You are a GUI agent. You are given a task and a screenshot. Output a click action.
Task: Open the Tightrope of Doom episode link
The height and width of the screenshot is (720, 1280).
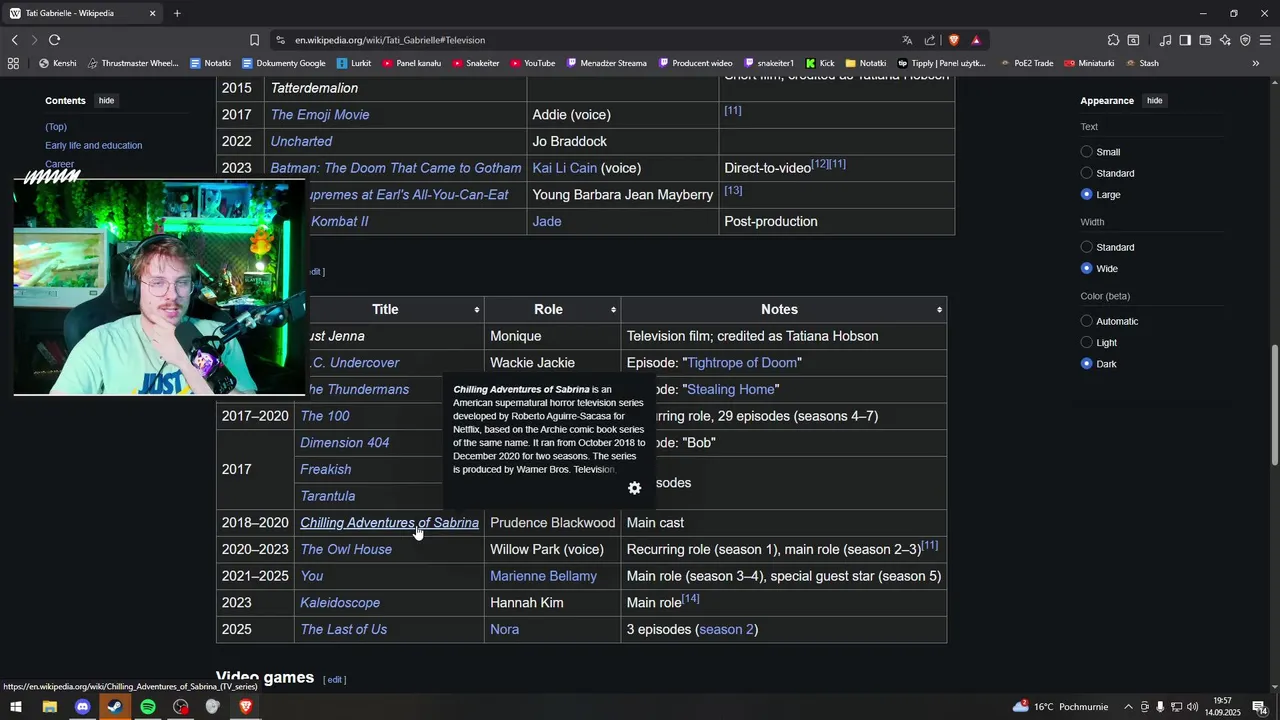pos(742,363)
